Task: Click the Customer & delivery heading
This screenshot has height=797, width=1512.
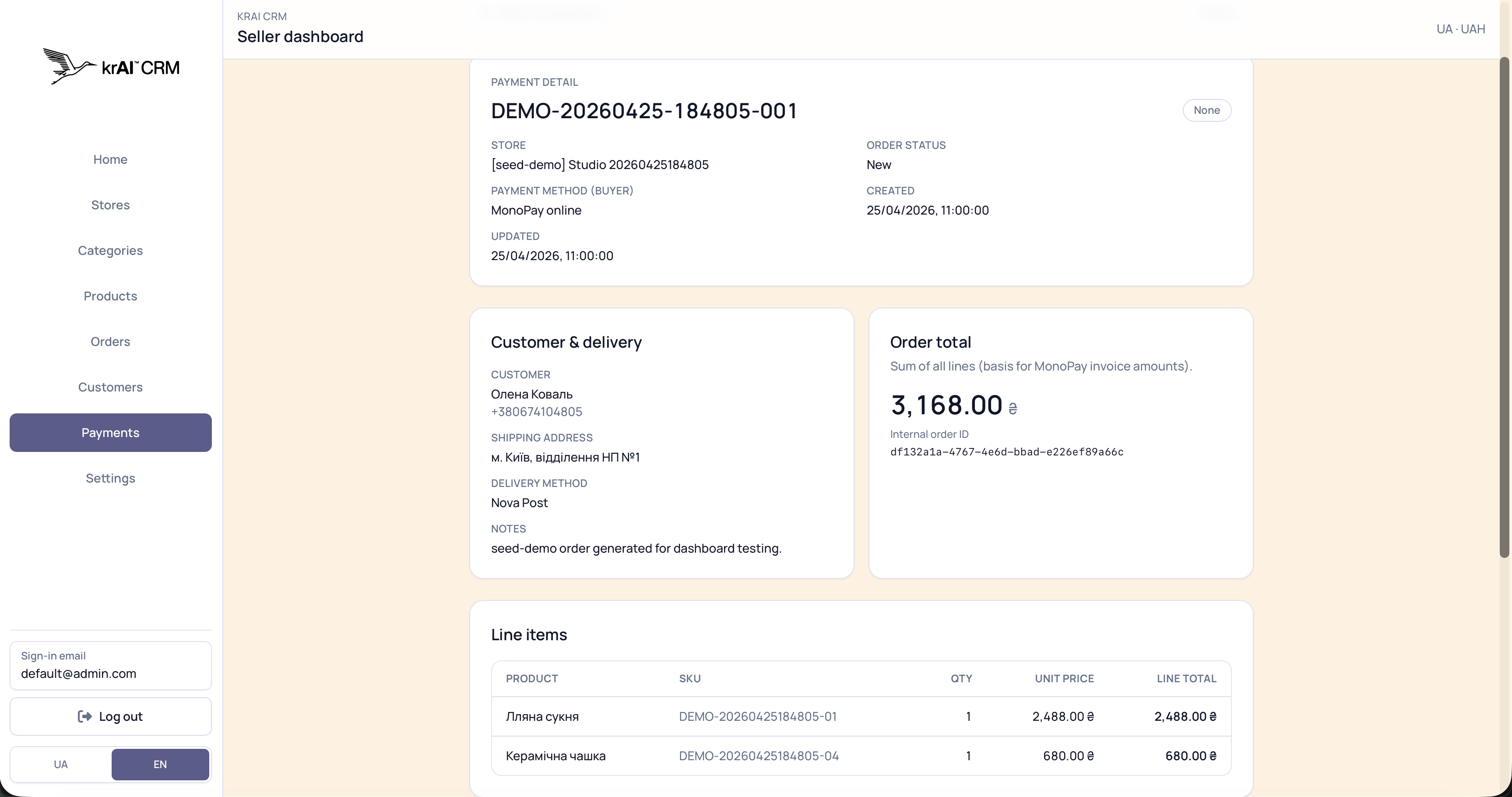Action: click(566, 342)
